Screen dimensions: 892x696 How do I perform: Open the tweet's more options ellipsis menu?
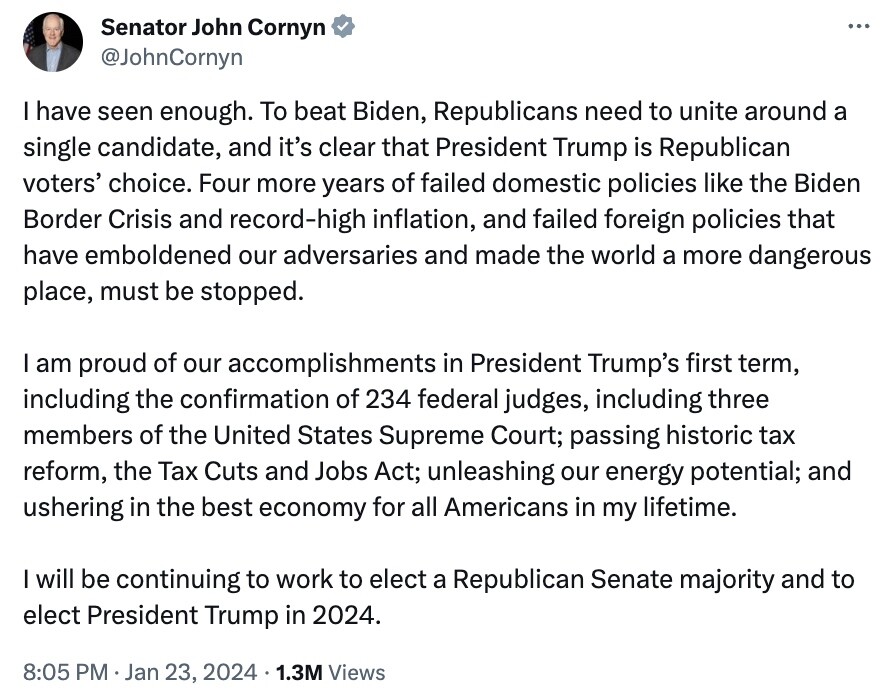pyautogui.click(x=857, y=27)
